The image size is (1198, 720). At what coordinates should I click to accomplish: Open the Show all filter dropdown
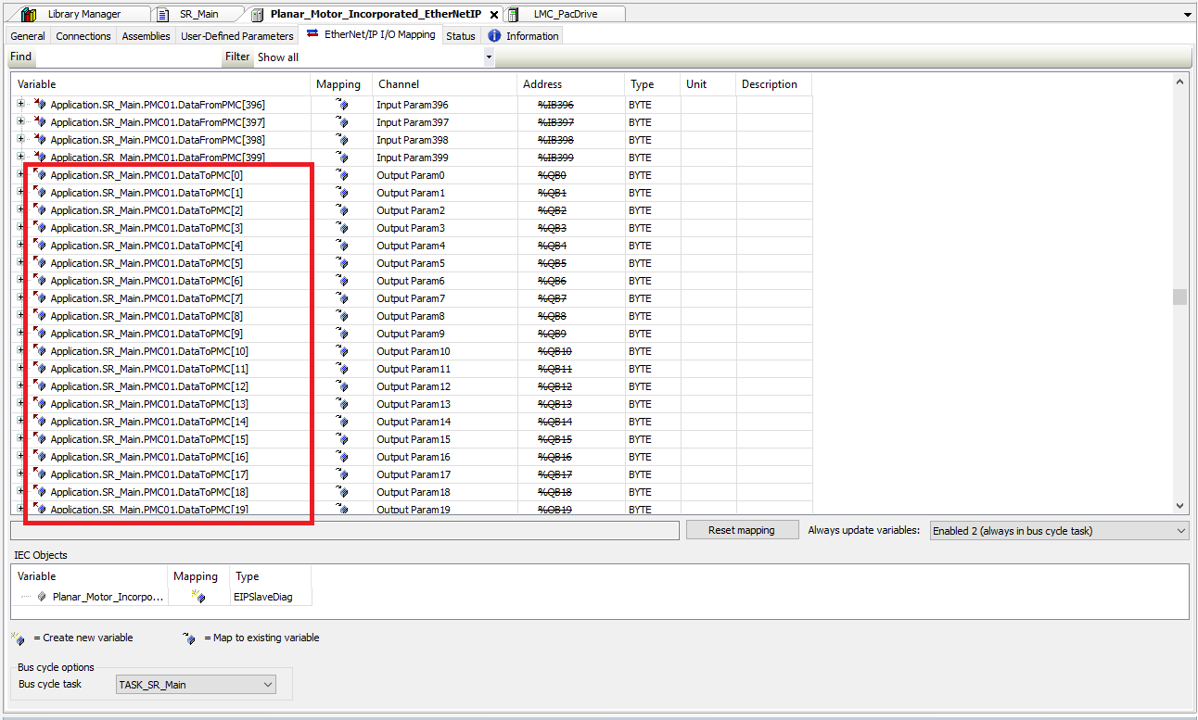488,57
